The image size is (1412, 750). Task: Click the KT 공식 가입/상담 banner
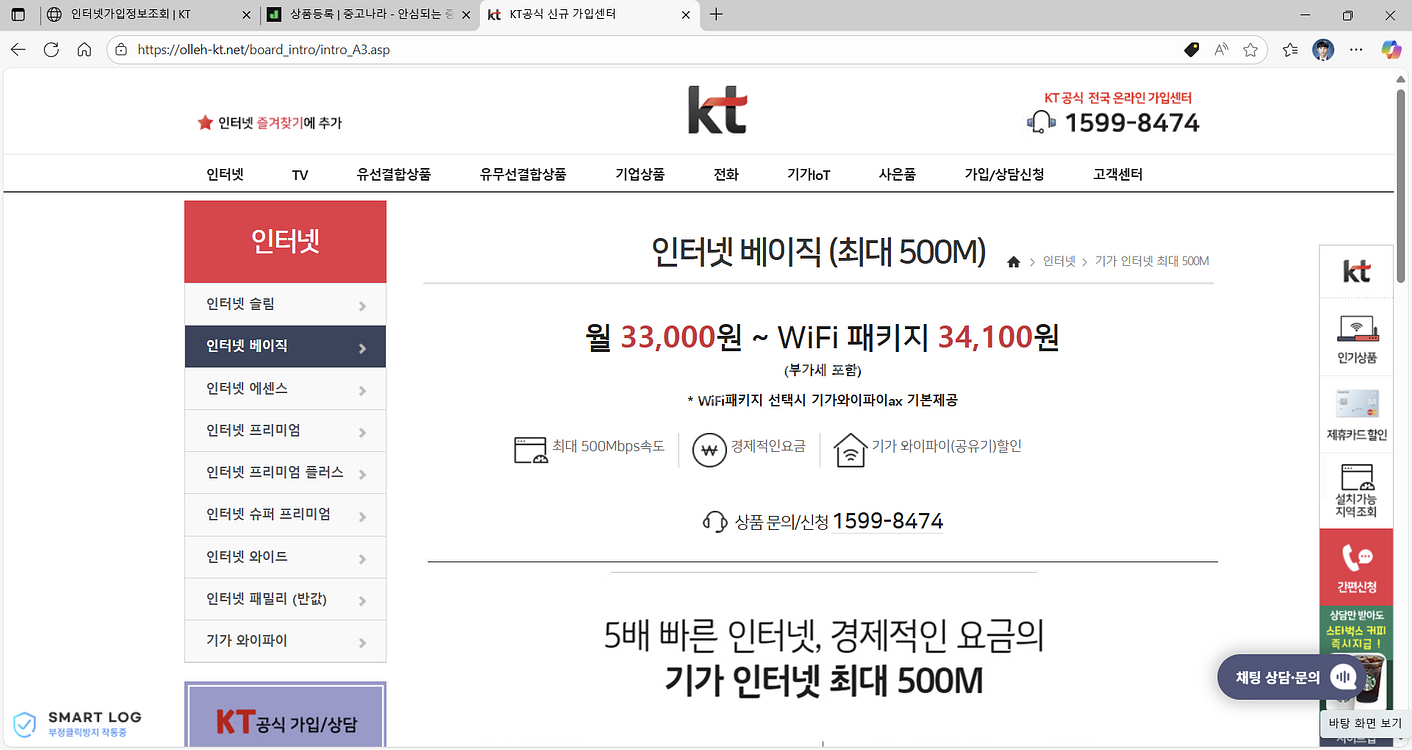point(285,715)
